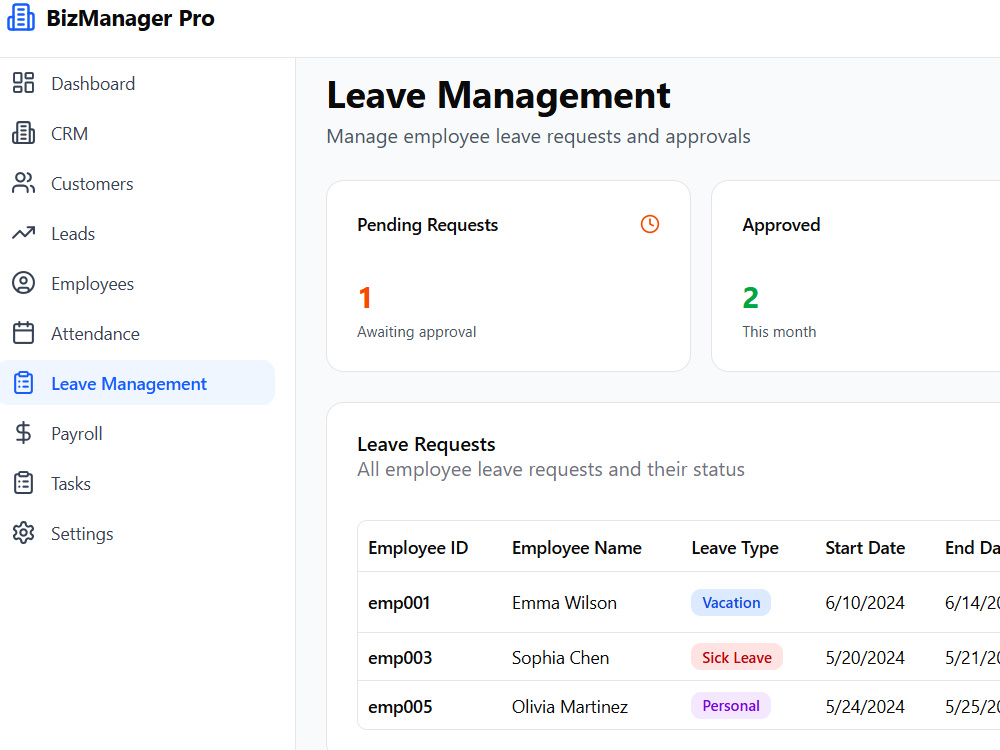
Task: Click the Leave Requests section heading
Action: (x=426, y=444)
